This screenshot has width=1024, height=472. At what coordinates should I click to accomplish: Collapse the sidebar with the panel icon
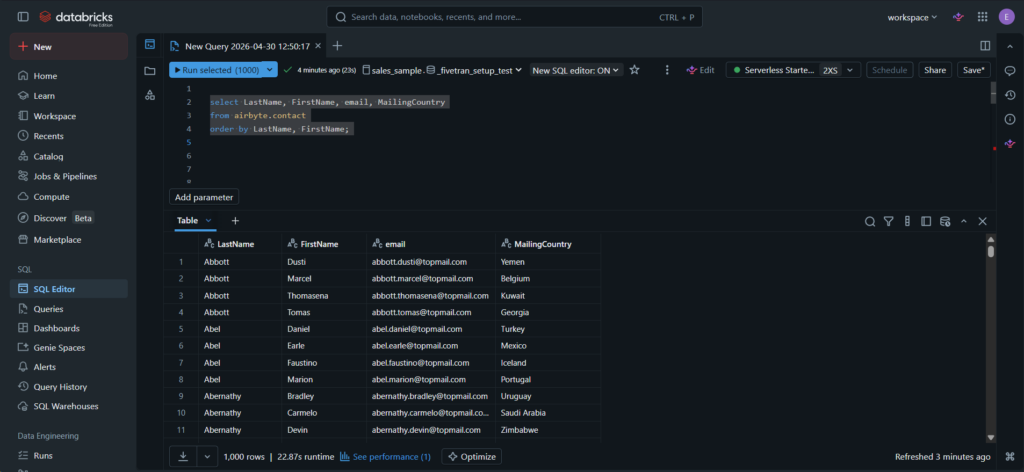pyautogui.click(x=23, y=17)
